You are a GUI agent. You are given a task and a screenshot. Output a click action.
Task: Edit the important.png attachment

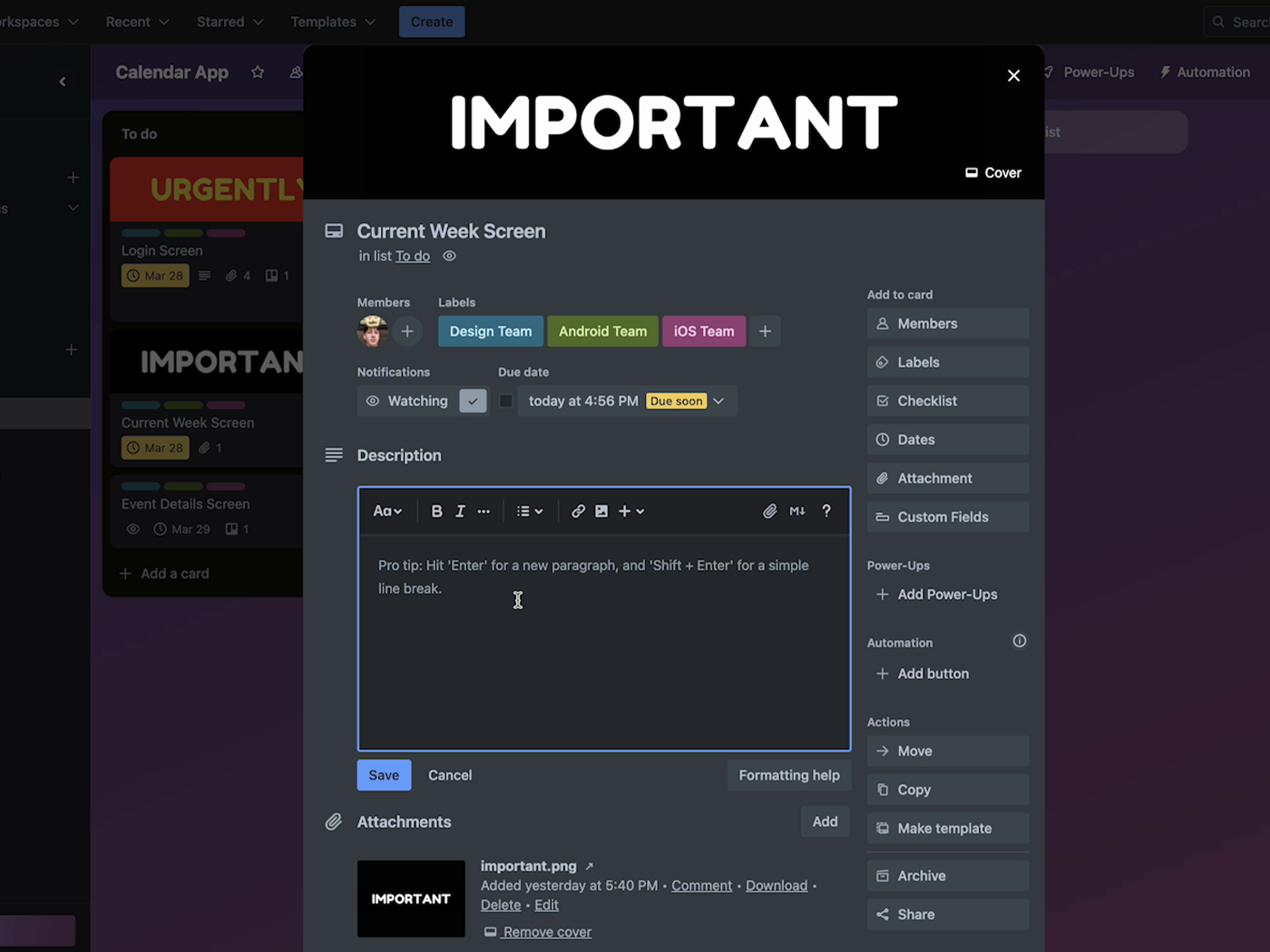tap(546, 905)
